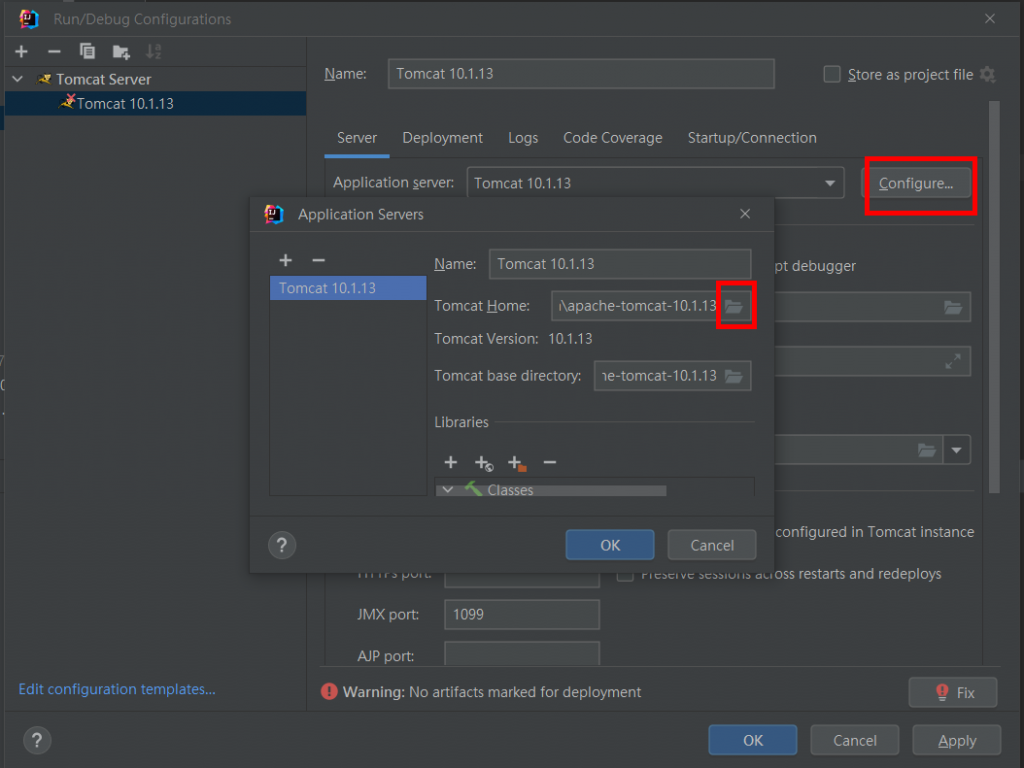Select Tomcat 10.1.13 in configurations tree
The image size is (1024, 768).
click(x=155, y=103)
